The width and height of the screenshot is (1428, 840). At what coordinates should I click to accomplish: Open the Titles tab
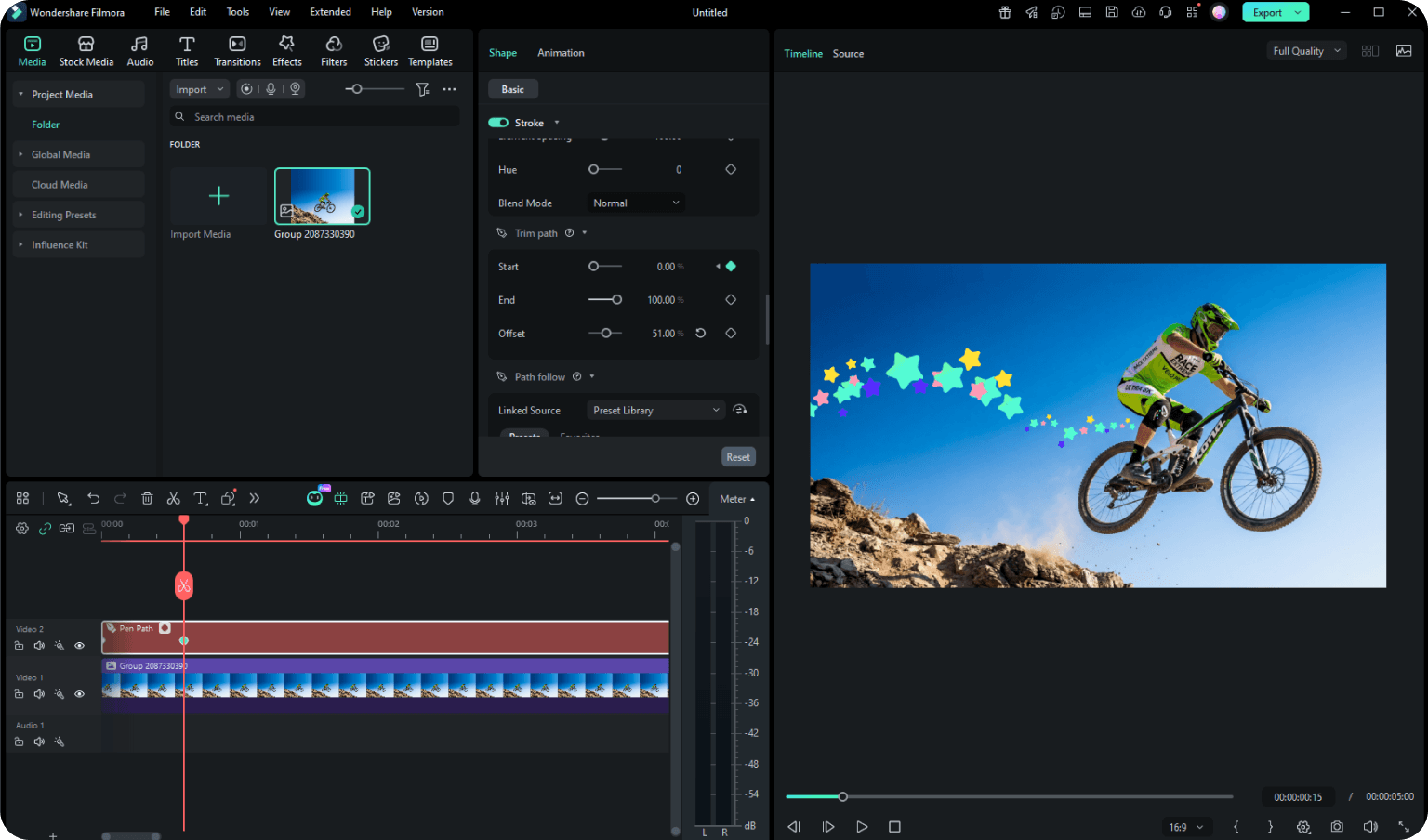187,51
